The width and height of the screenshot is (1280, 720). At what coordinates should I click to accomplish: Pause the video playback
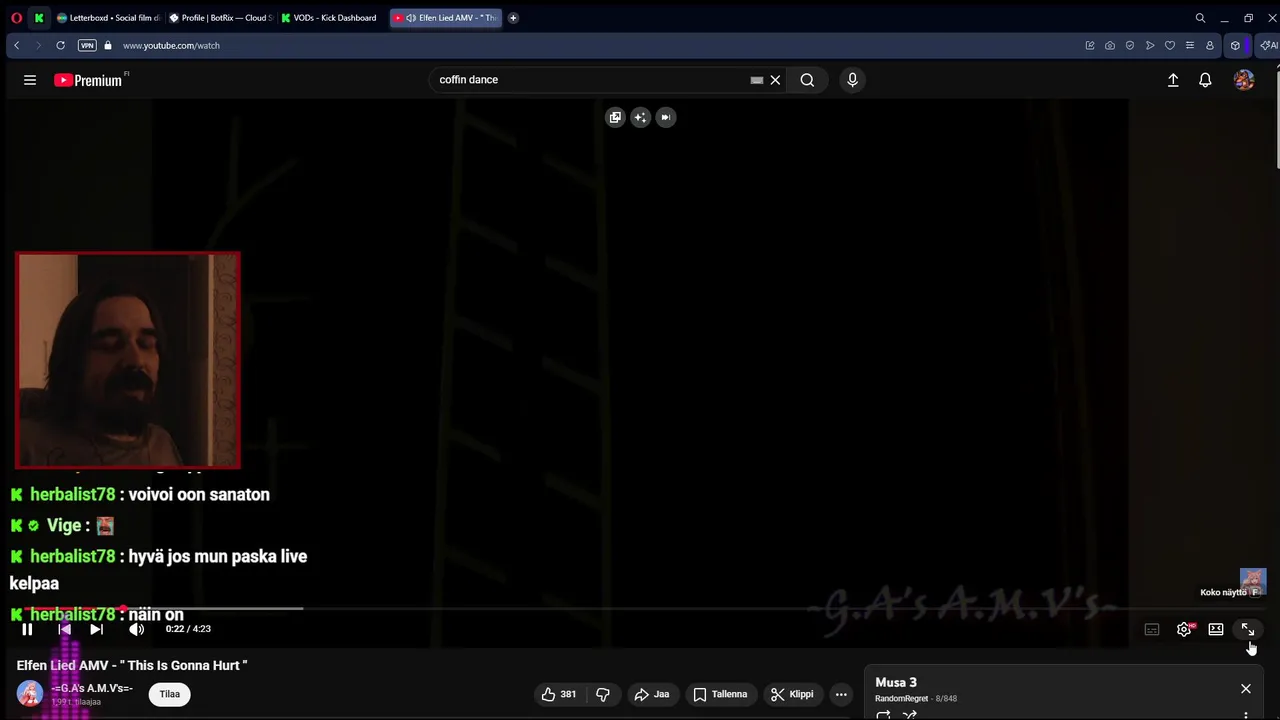click(x=27, y=629)
